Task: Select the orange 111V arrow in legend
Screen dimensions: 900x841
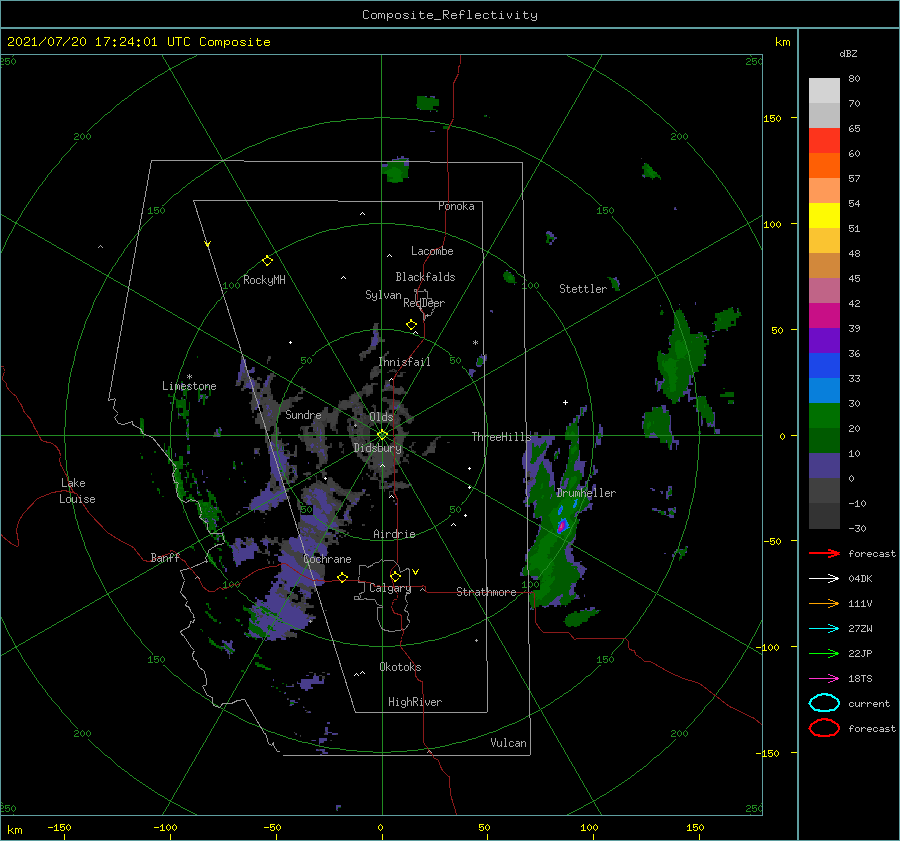Action: 824,603
